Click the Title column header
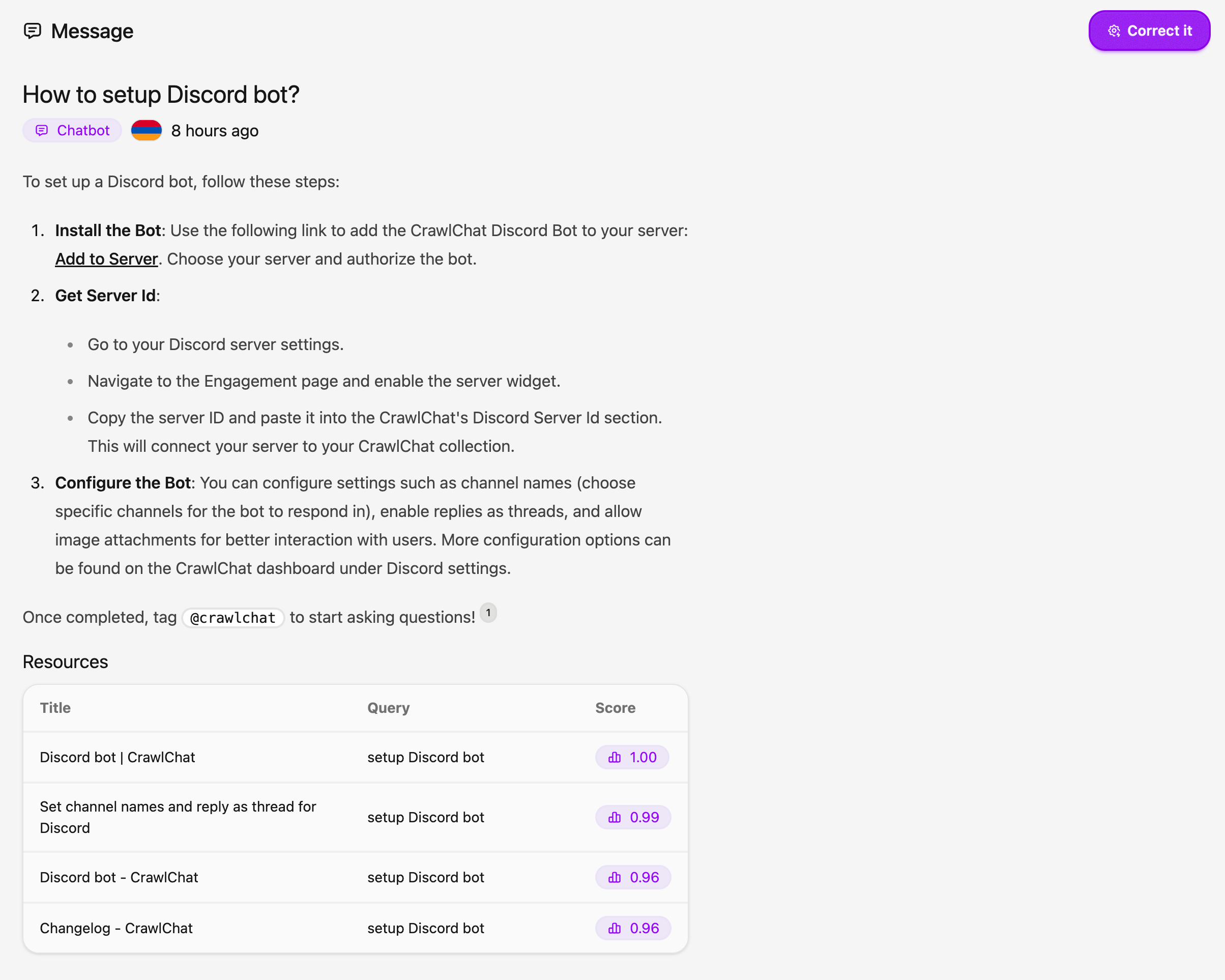 coord(55,708)
